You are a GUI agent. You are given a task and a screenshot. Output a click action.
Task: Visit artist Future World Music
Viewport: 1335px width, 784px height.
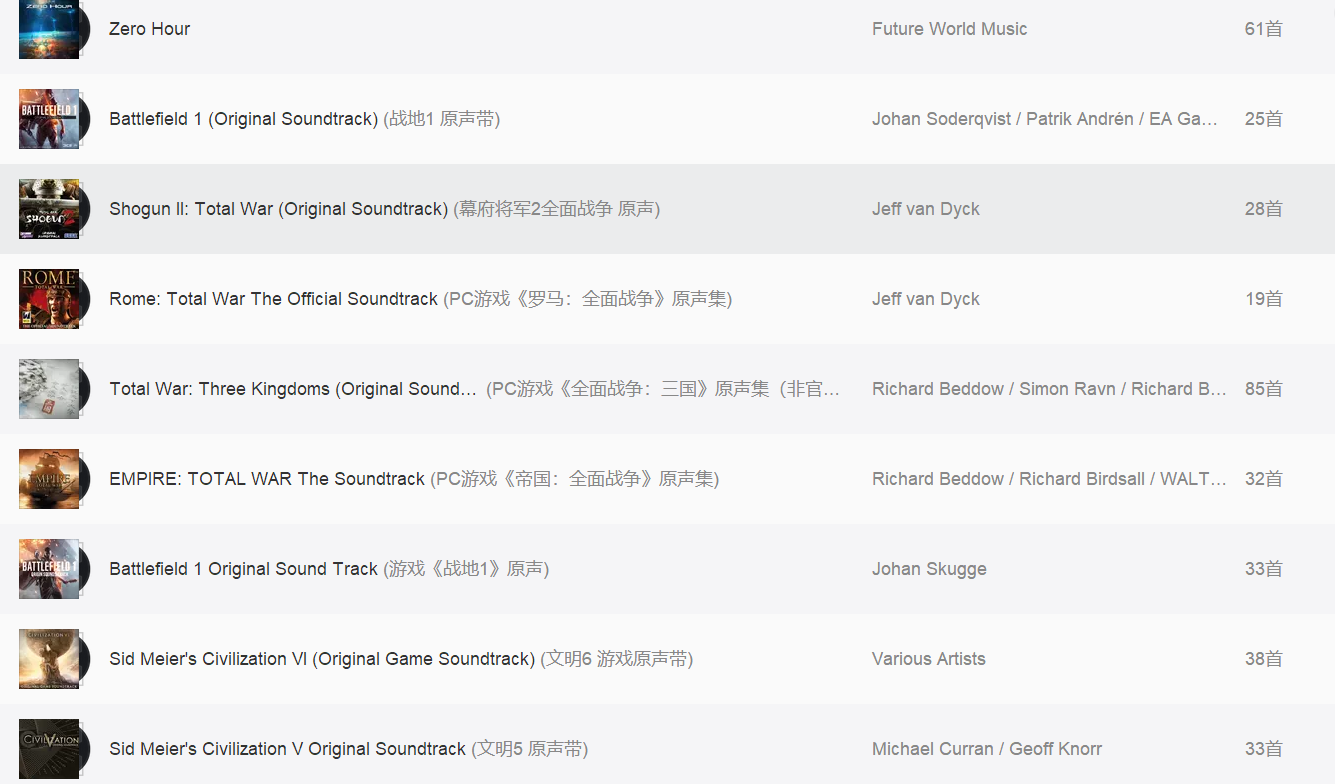click(949, 29)
